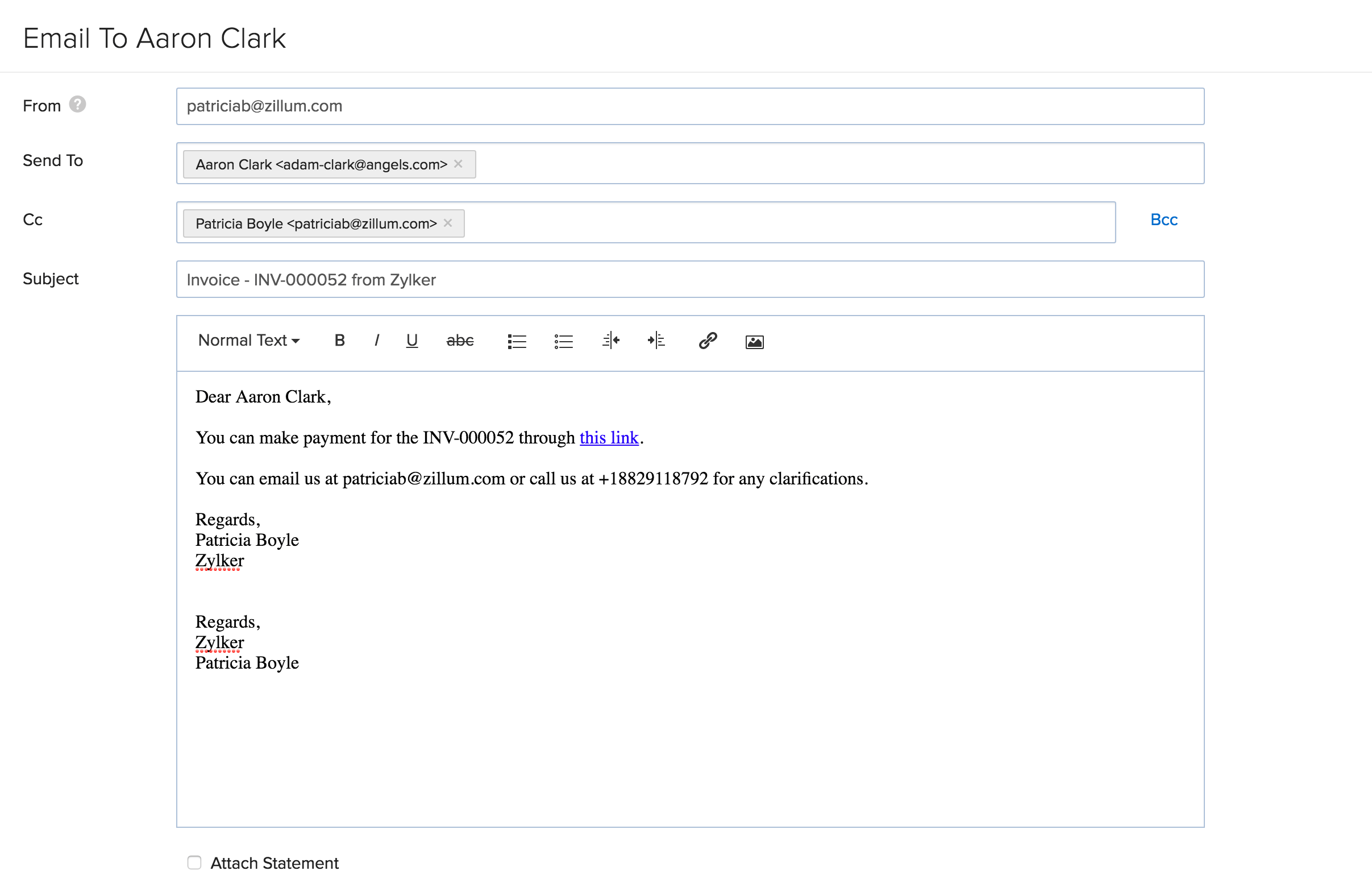Select the From email input field

[x=690, y=105]
